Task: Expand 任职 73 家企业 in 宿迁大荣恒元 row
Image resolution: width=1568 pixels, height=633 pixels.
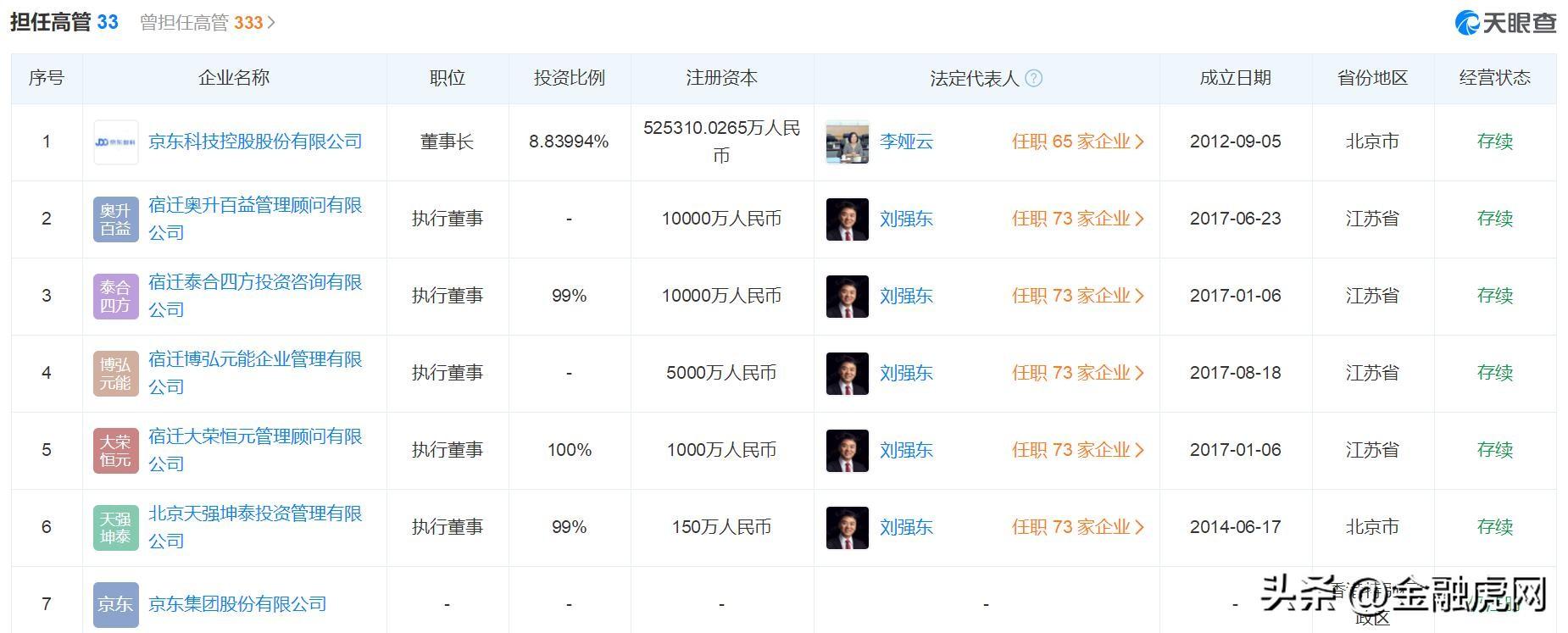Action: (x=1078, y=450)
